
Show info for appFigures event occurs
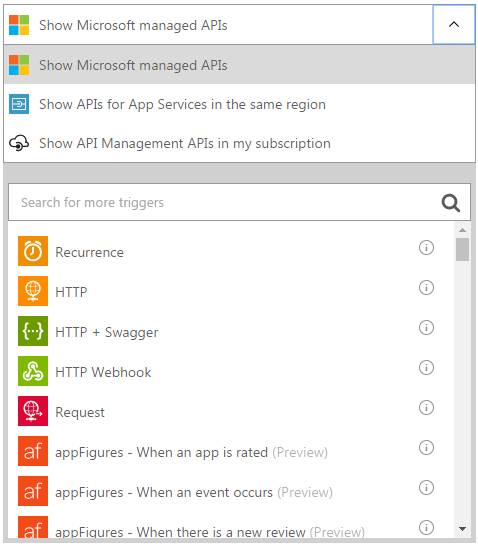[426, 488]
